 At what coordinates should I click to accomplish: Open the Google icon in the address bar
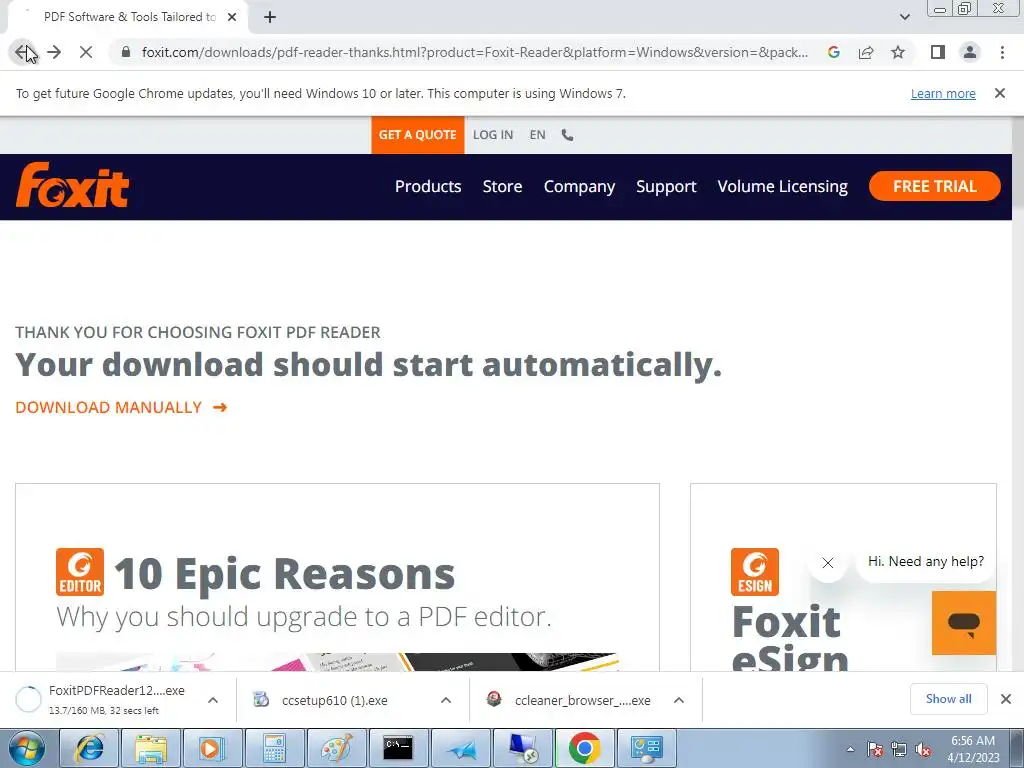tap(833, 52)
